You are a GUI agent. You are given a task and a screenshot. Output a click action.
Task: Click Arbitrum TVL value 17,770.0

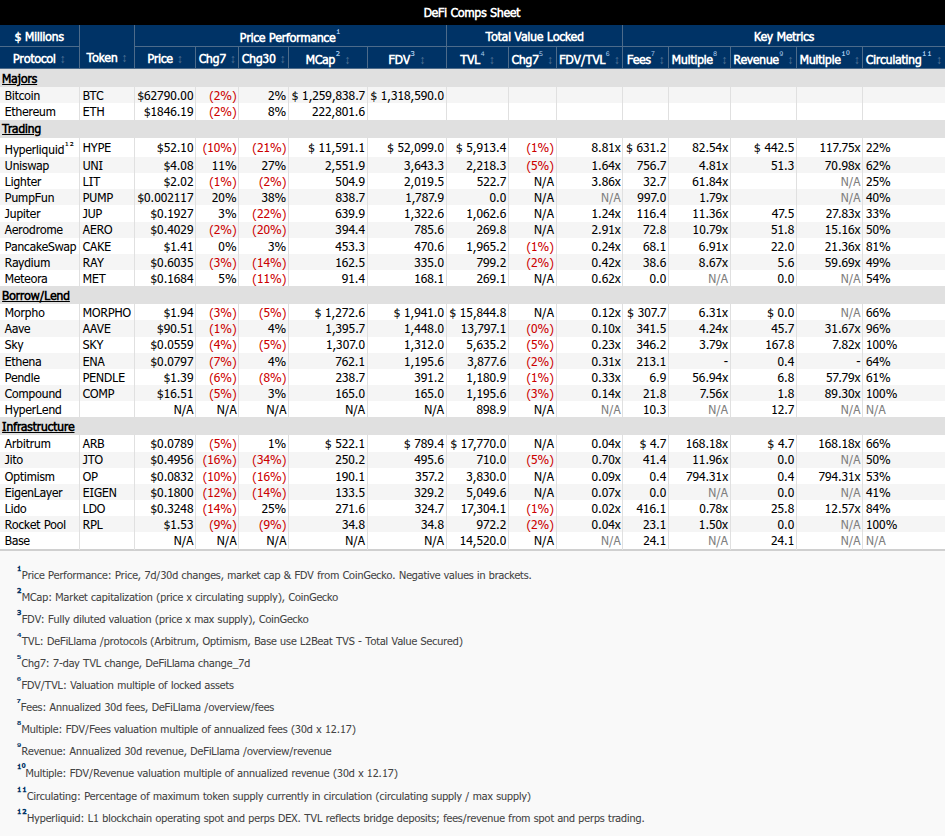click(479, 444)
